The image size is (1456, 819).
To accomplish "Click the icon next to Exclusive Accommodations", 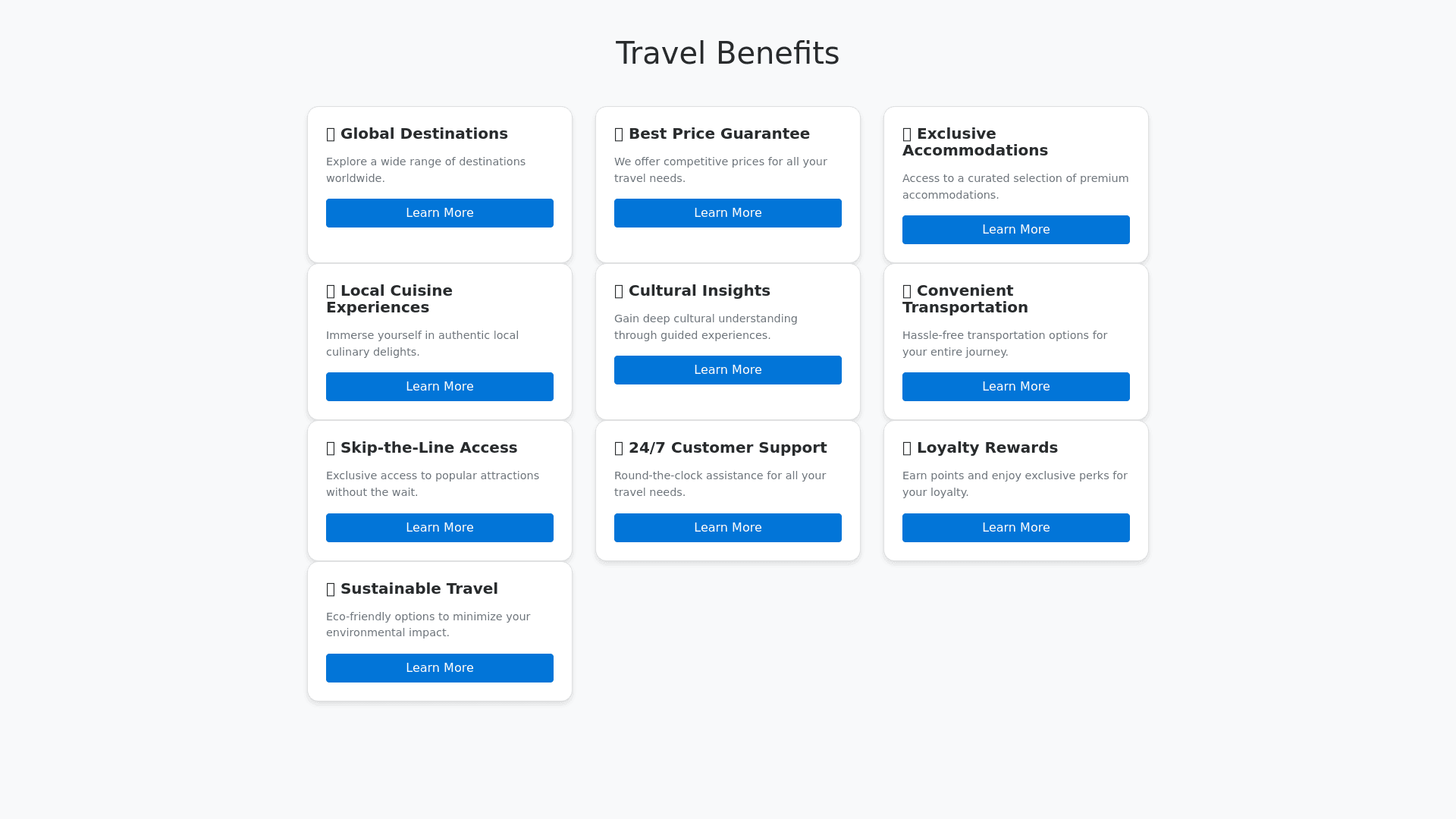I will pos(907,135).
